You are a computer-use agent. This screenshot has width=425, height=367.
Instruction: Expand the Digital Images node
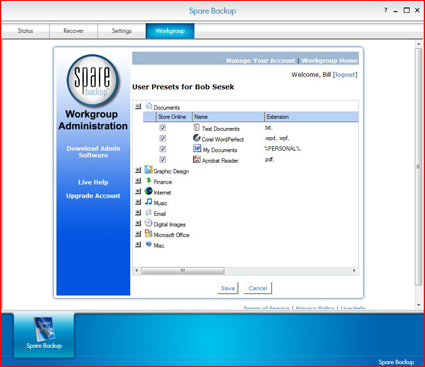pos(138,224)
